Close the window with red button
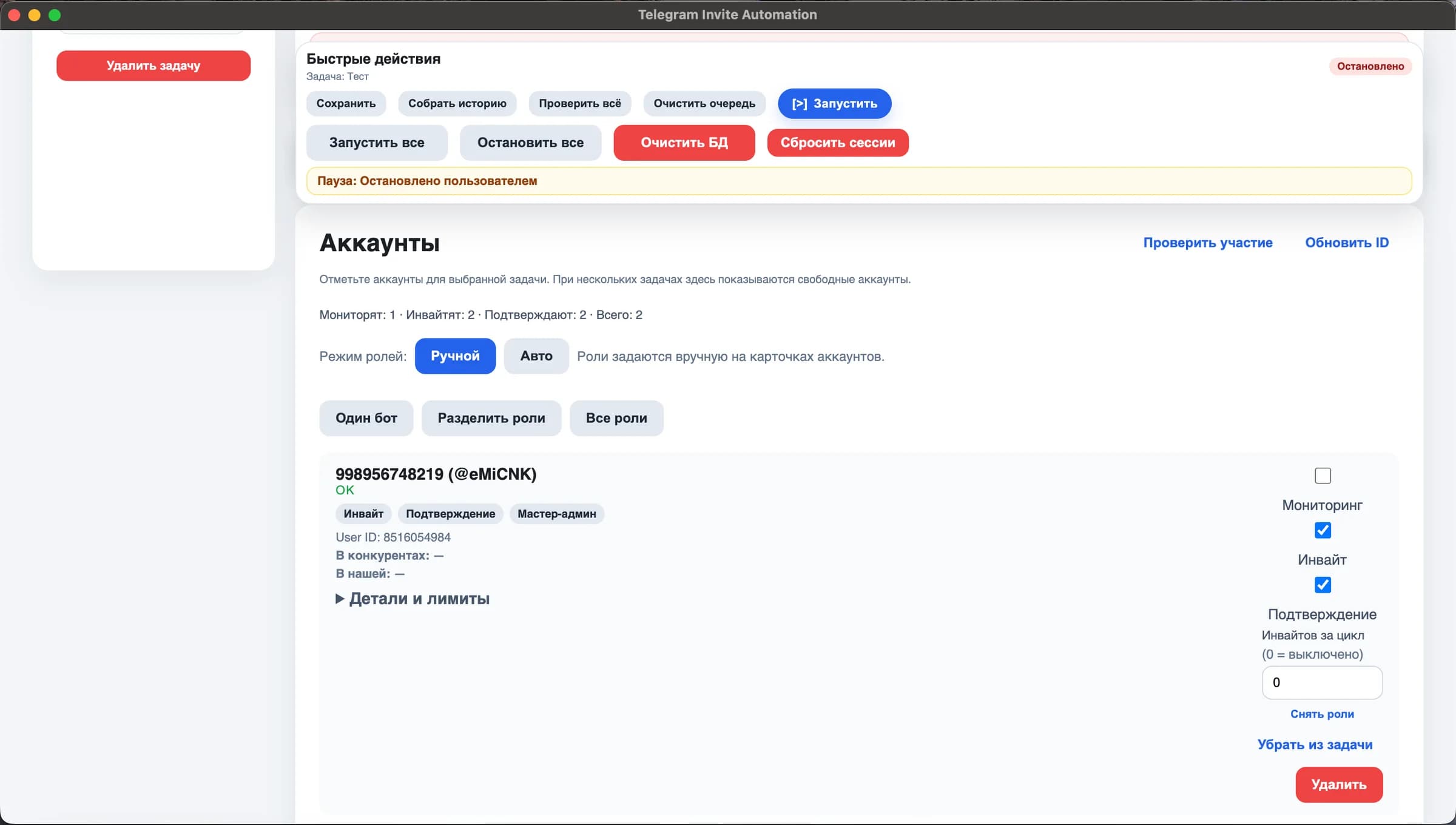This screenshot has height=825, width=1456. coord(14,15)
